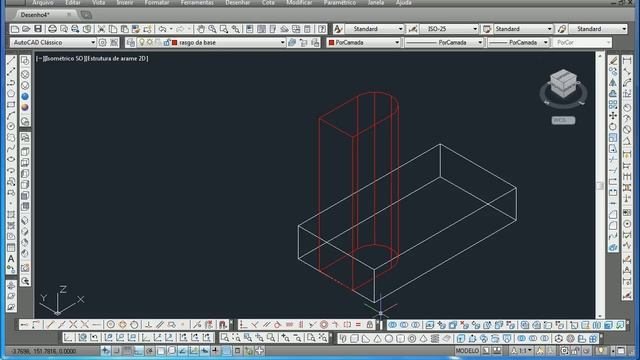Click the vertical scrollbar of drawing area

point(600,185)
